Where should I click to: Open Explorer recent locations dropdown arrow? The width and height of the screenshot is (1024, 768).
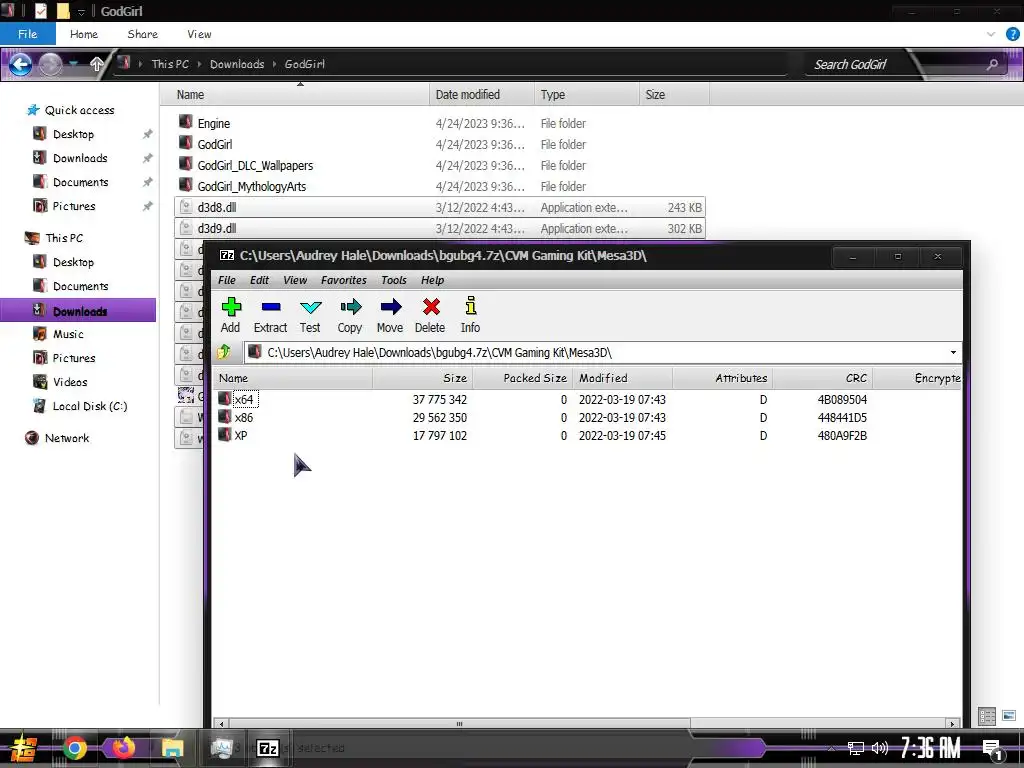[74, 64]
